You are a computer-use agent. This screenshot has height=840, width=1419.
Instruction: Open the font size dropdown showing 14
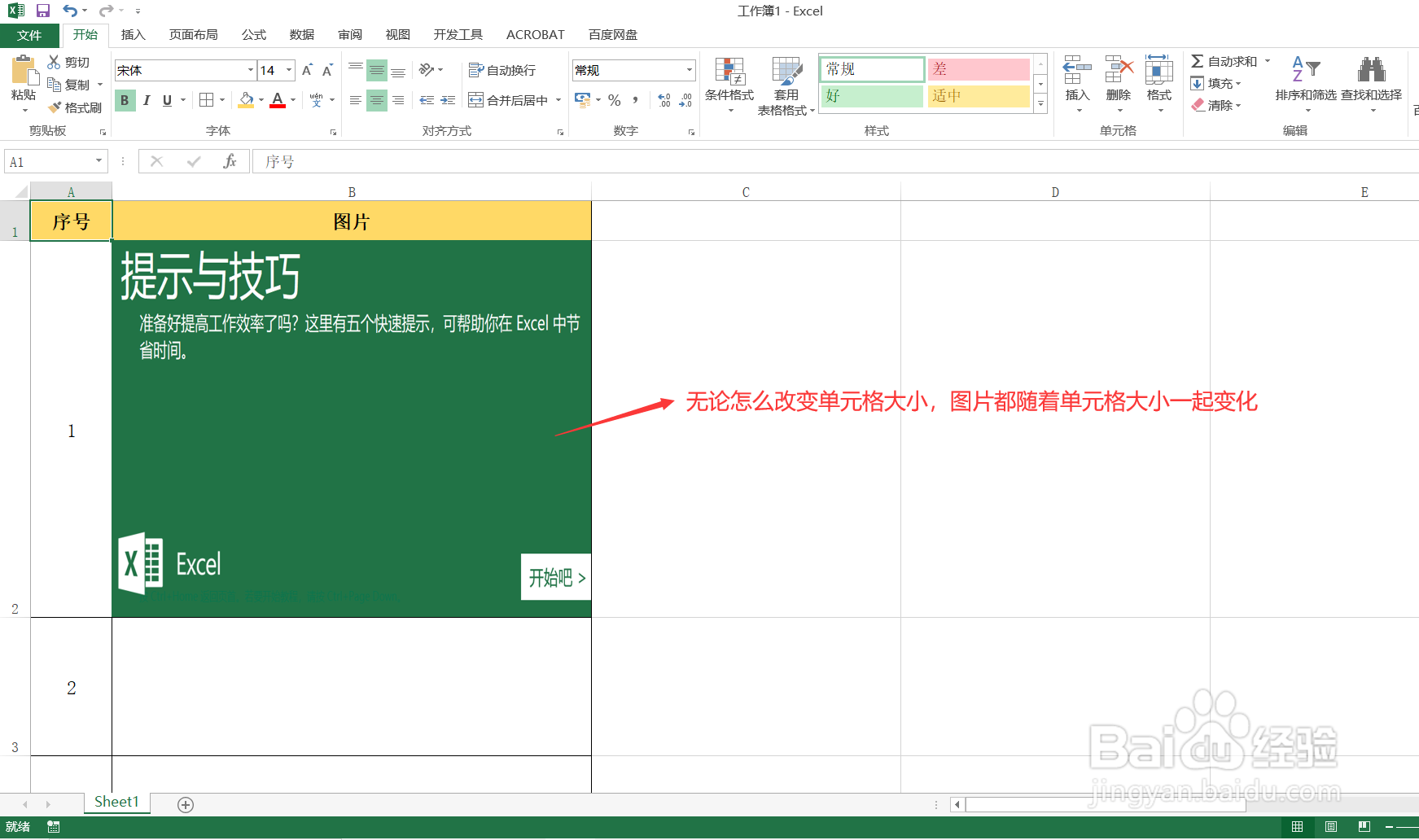pyautogui.click(x=289, y=70)
